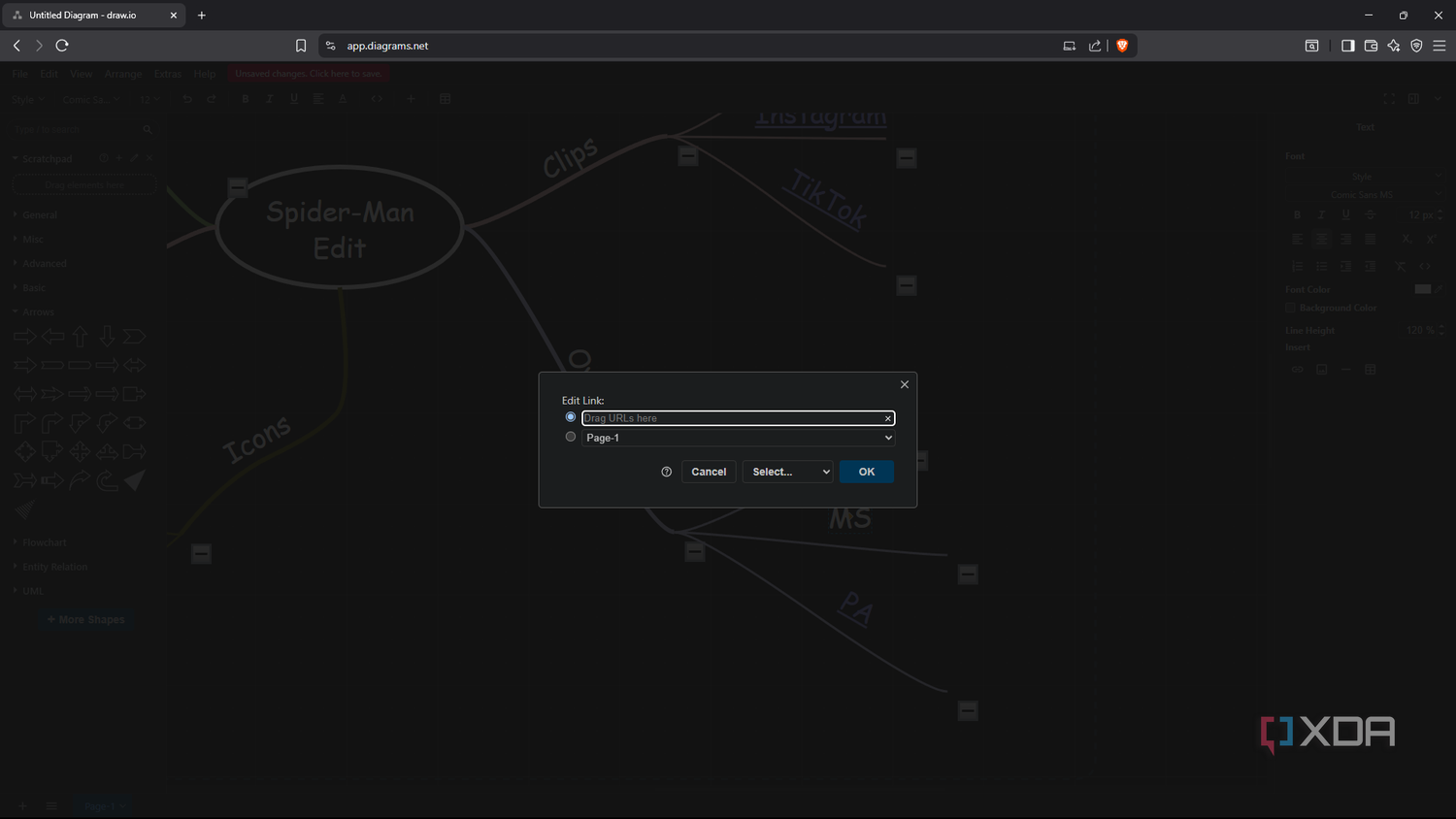The width and height of the screenshot is (1456, 819).
Task: Open Brave Leo AI icon
Action: point(1394,46)
